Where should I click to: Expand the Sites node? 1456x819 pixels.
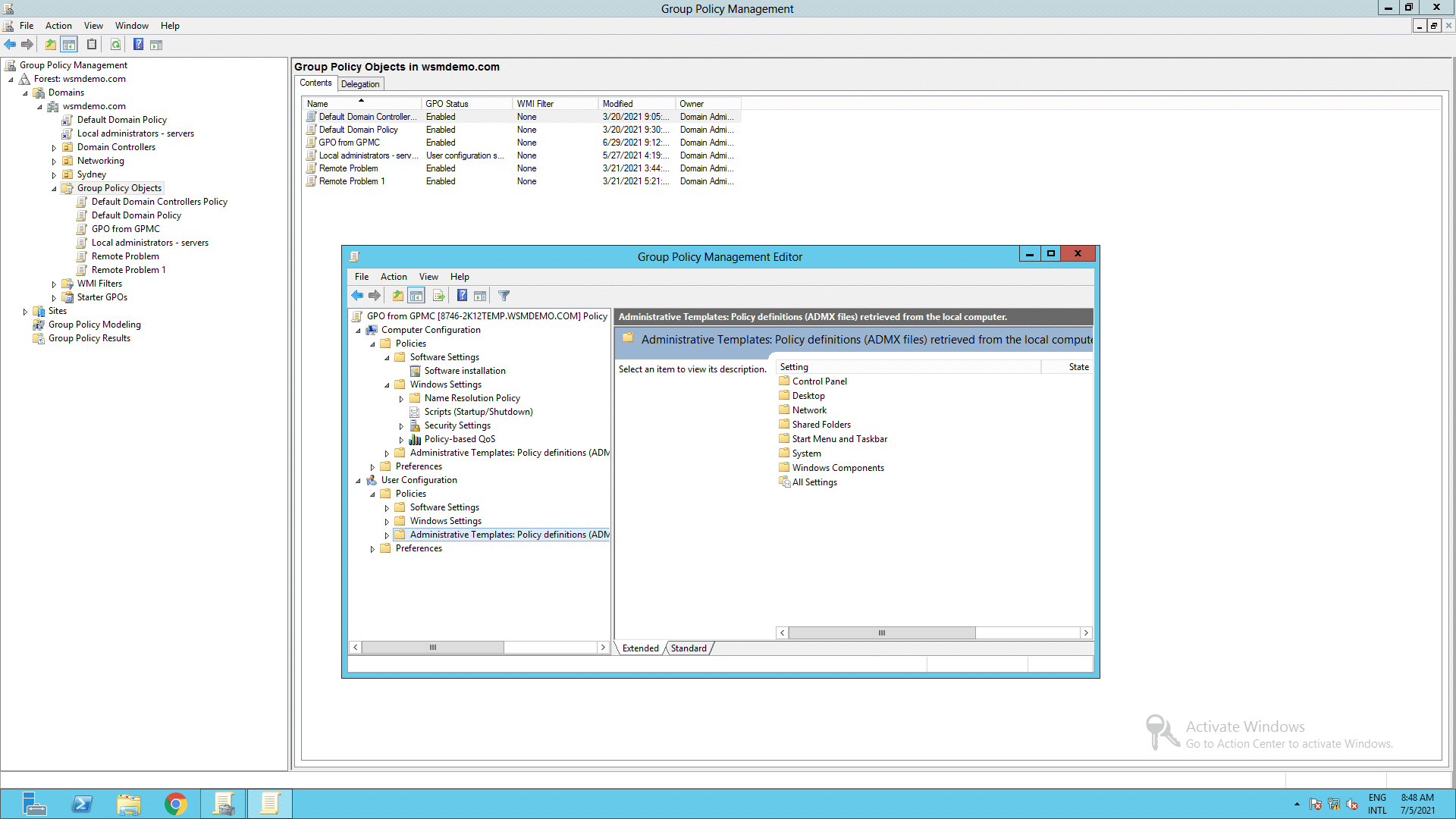tap(25, 312)
